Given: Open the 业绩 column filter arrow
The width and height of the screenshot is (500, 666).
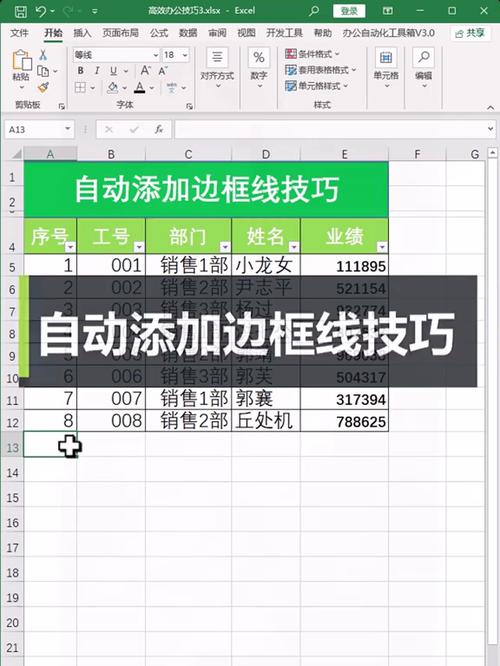Looking at the screenshot, I should [x=382, y=247].
